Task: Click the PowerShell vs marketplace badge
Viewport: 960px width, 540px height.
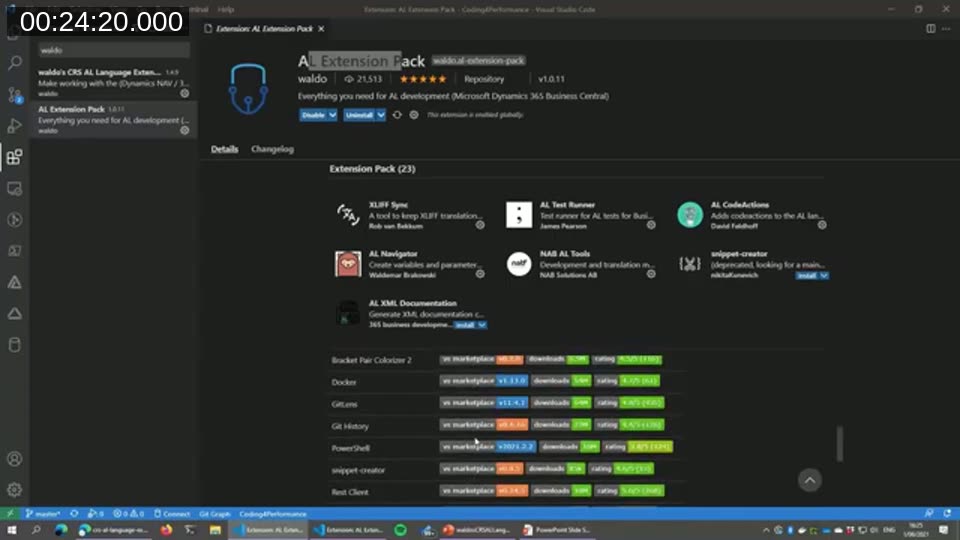Action: (487, 447)
